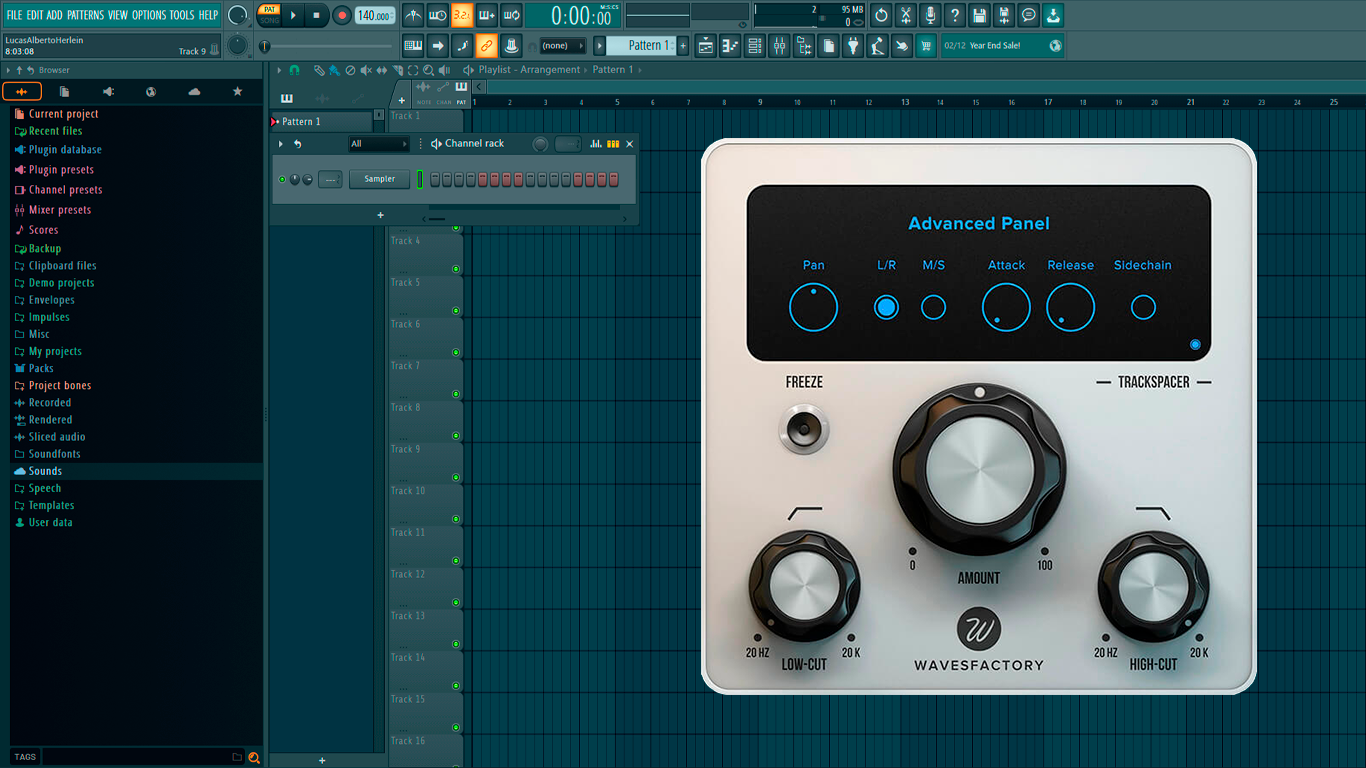The height and width of the screenshot is (768, 1366).
Task: Save project with the floppy disk icon
Action: point(979,15)
